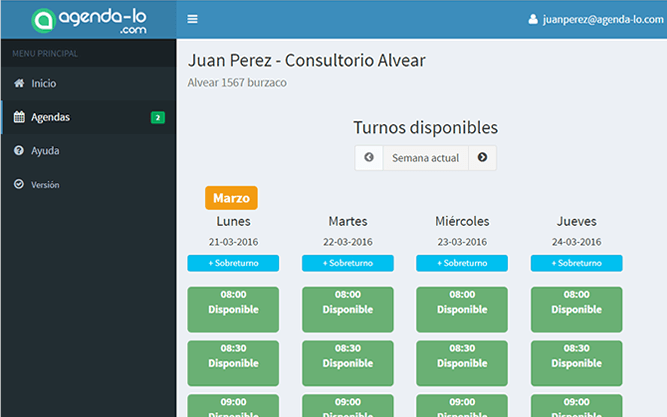The height and width of the screenshot is (417, 667).
Task: Open the Inicio menu item
Action: (88, 83)
